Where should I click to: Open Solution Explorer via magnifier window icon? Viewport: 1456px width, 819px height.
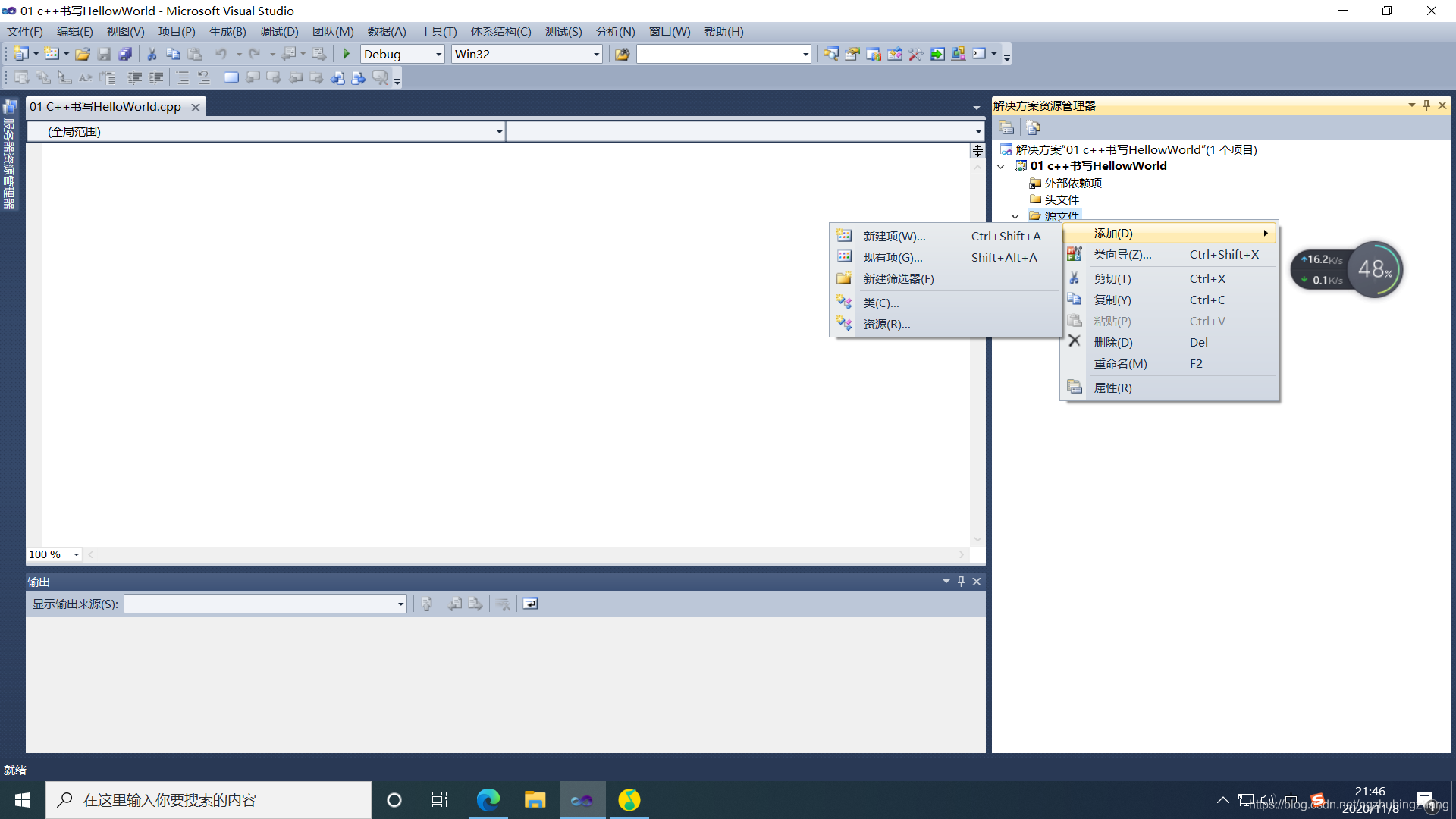(831, 54)
